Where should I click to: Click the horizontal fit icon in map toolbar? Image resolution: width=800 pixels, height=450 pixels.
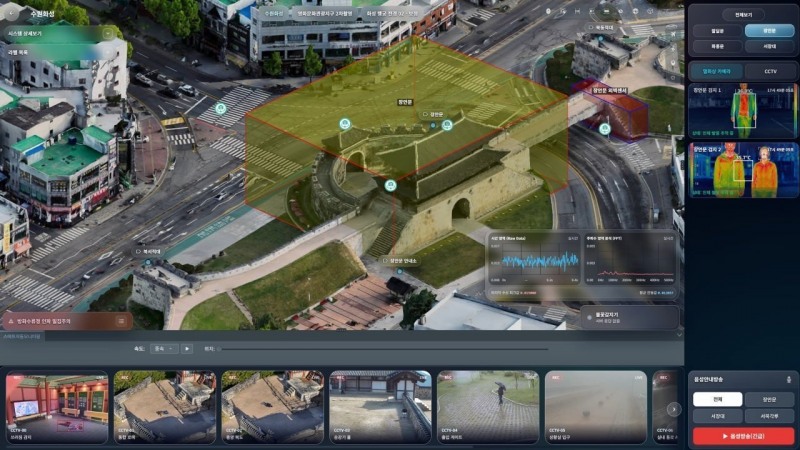(577, 11)
